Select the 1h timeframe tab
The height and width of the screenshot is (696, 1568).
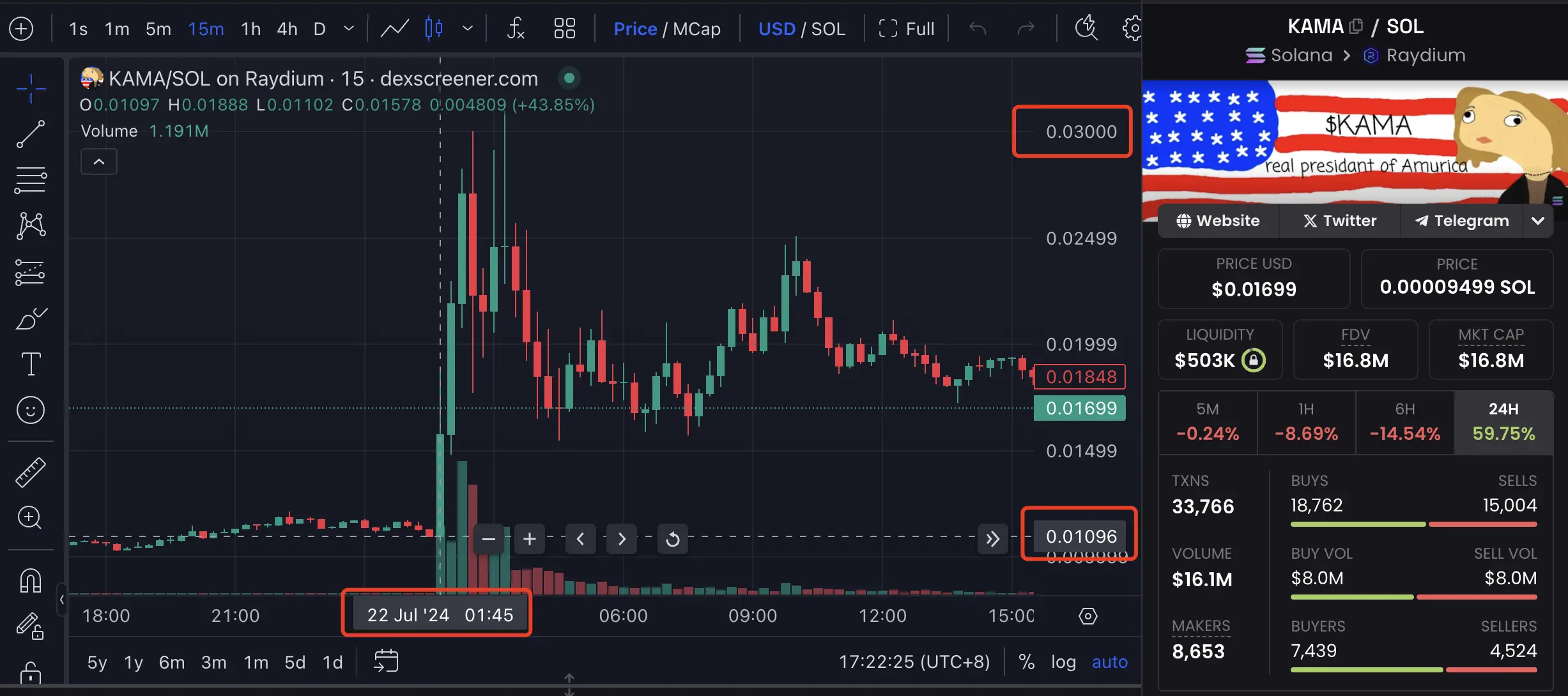[x=248, y=27]
